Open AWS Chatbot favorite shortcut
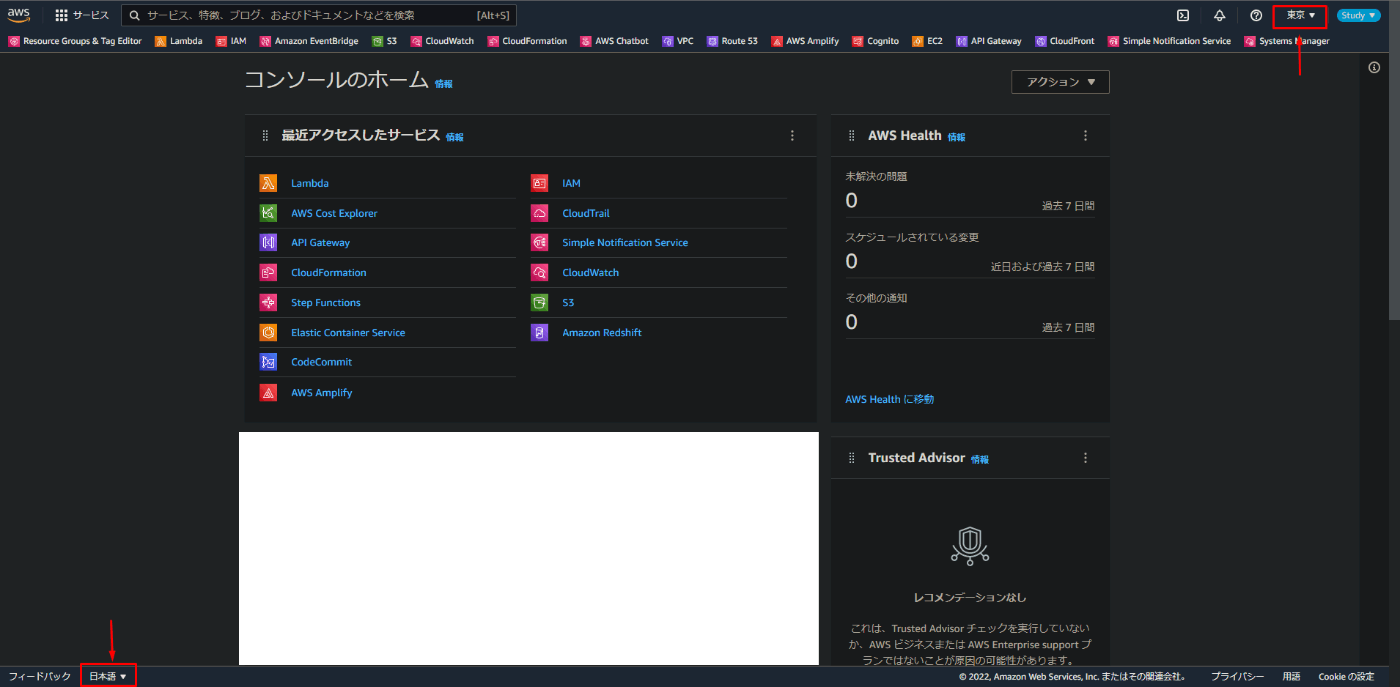 tap(614, 41)
